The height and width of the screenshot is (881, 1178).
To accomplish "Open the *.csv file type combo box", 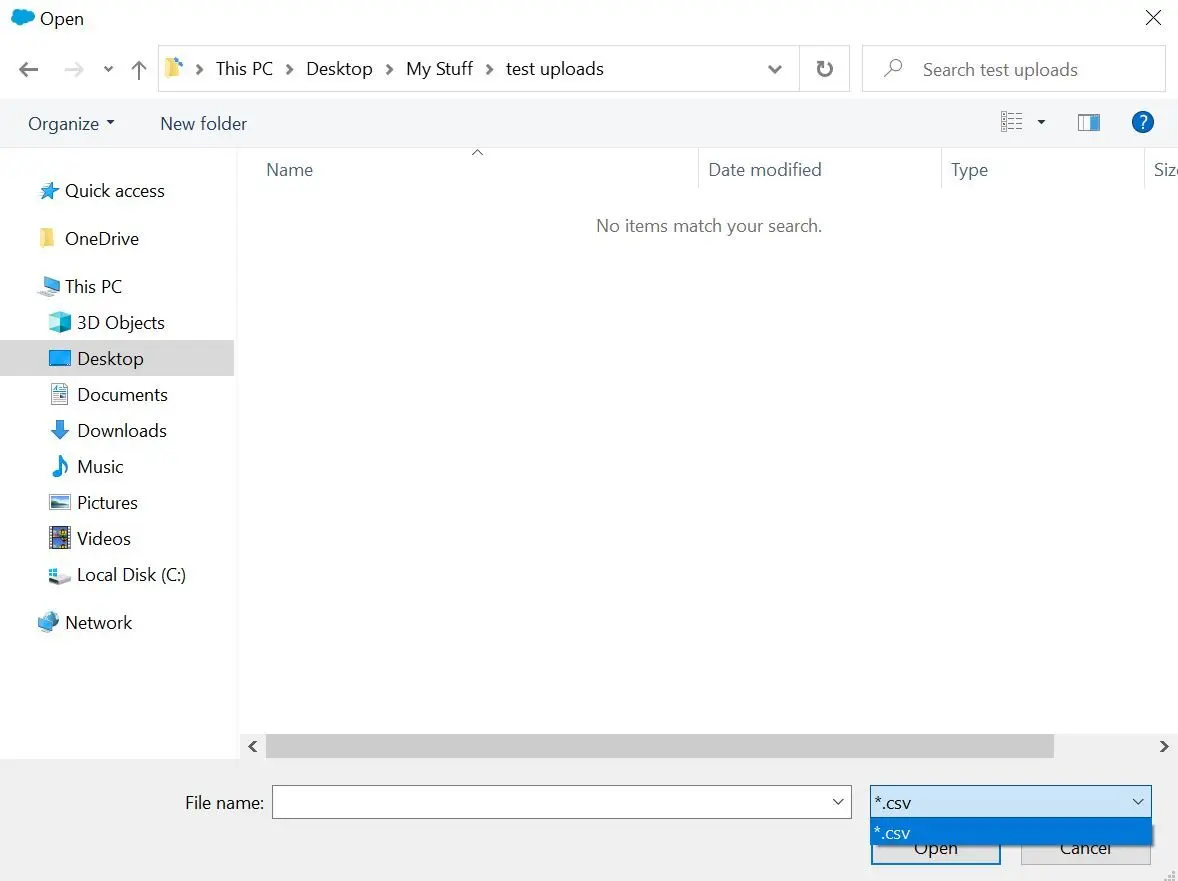I will [x=1010, y=802].
